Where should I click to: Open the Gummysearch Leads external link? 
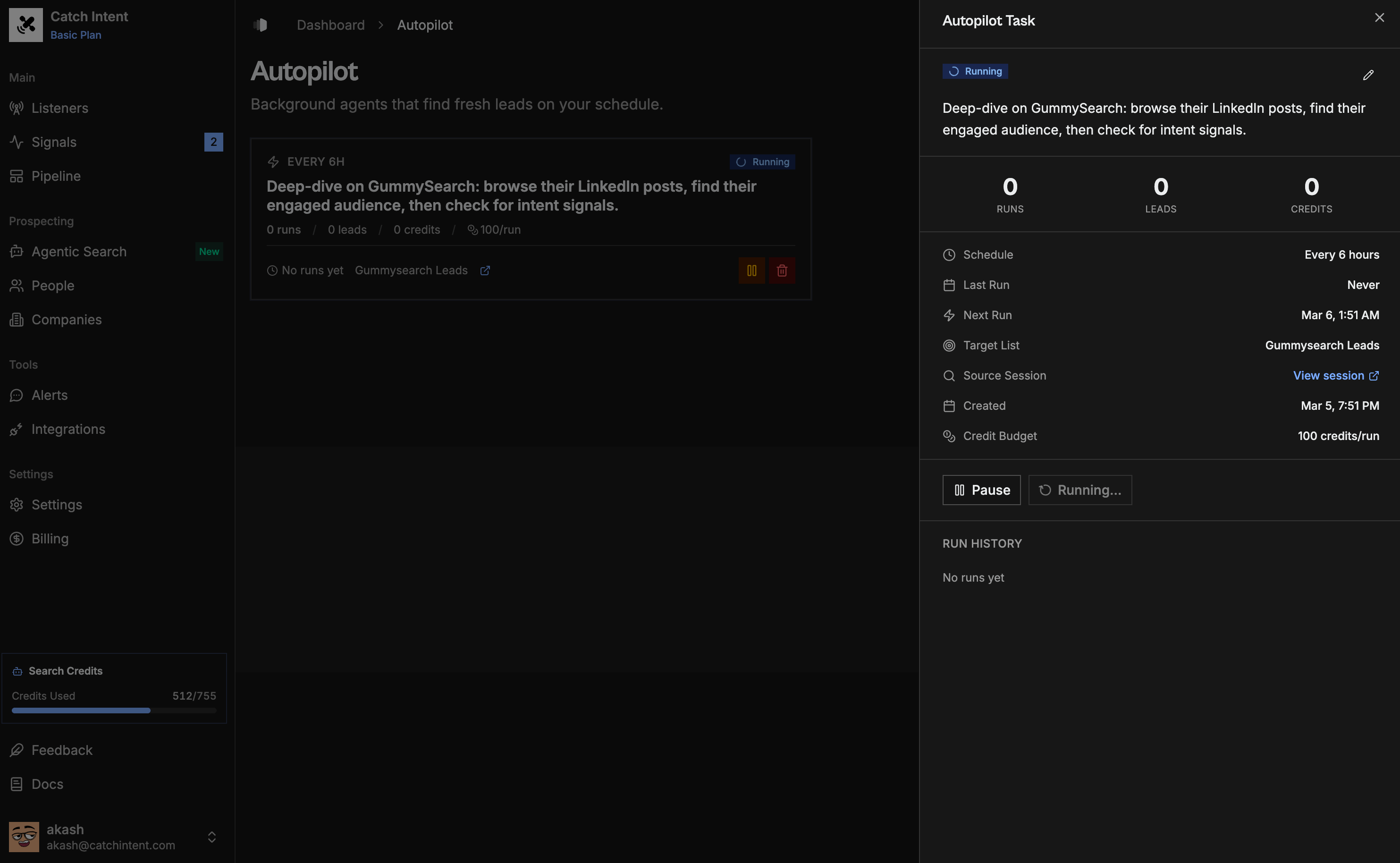point(485,270)
